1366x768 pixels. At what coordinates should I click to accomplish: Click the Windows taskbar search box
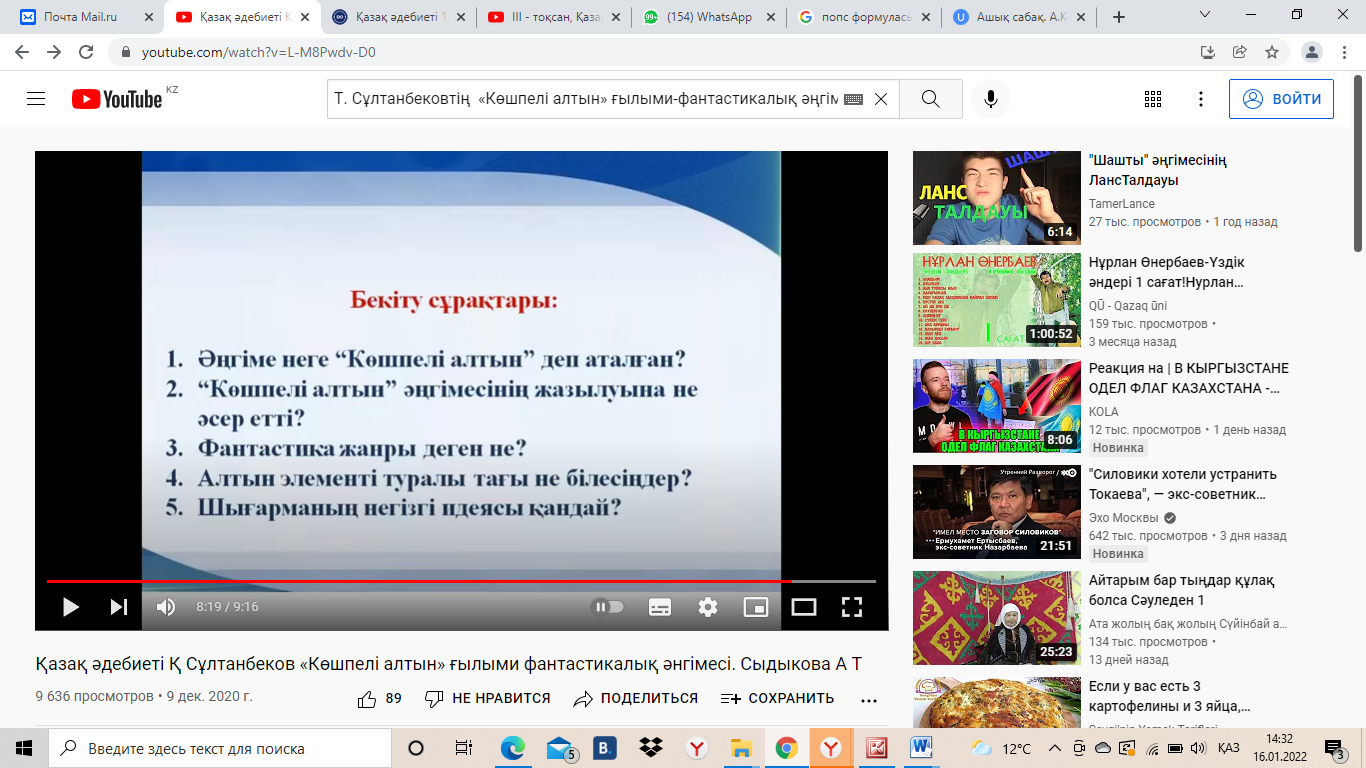pos(220,748)
